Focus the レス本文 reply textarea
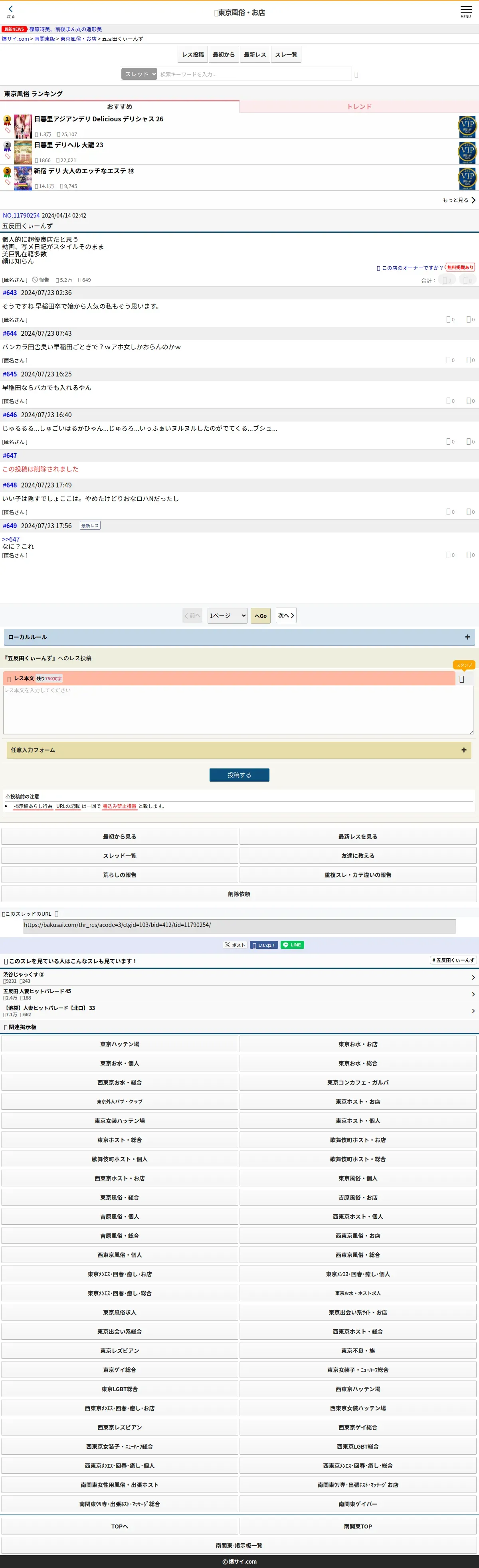Screen dimensions: 479x1568 coord(238,710)
